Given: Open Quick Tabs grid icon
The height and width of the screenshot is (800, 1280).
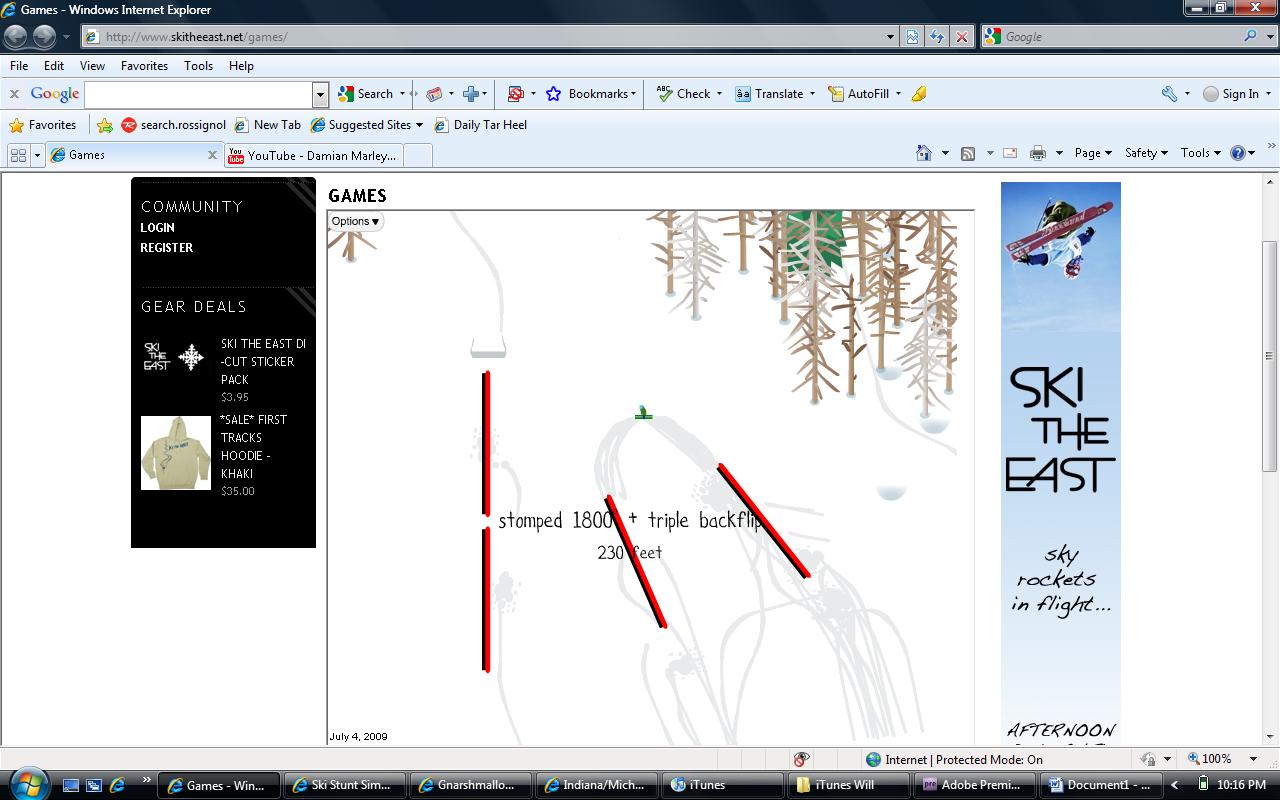Looking at the screenshot, I should coord(17,155).
